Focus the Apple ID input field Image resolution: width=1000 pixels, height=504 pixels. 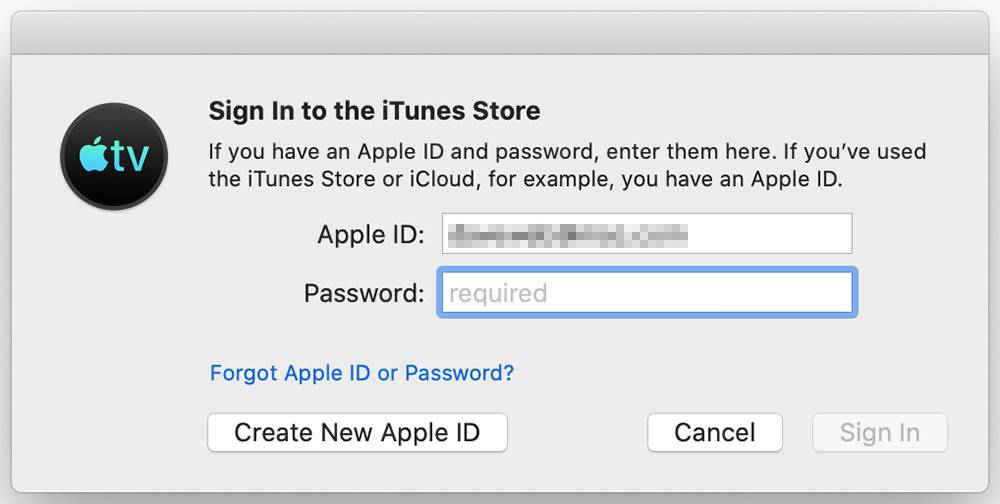click(x=647, y=233)
